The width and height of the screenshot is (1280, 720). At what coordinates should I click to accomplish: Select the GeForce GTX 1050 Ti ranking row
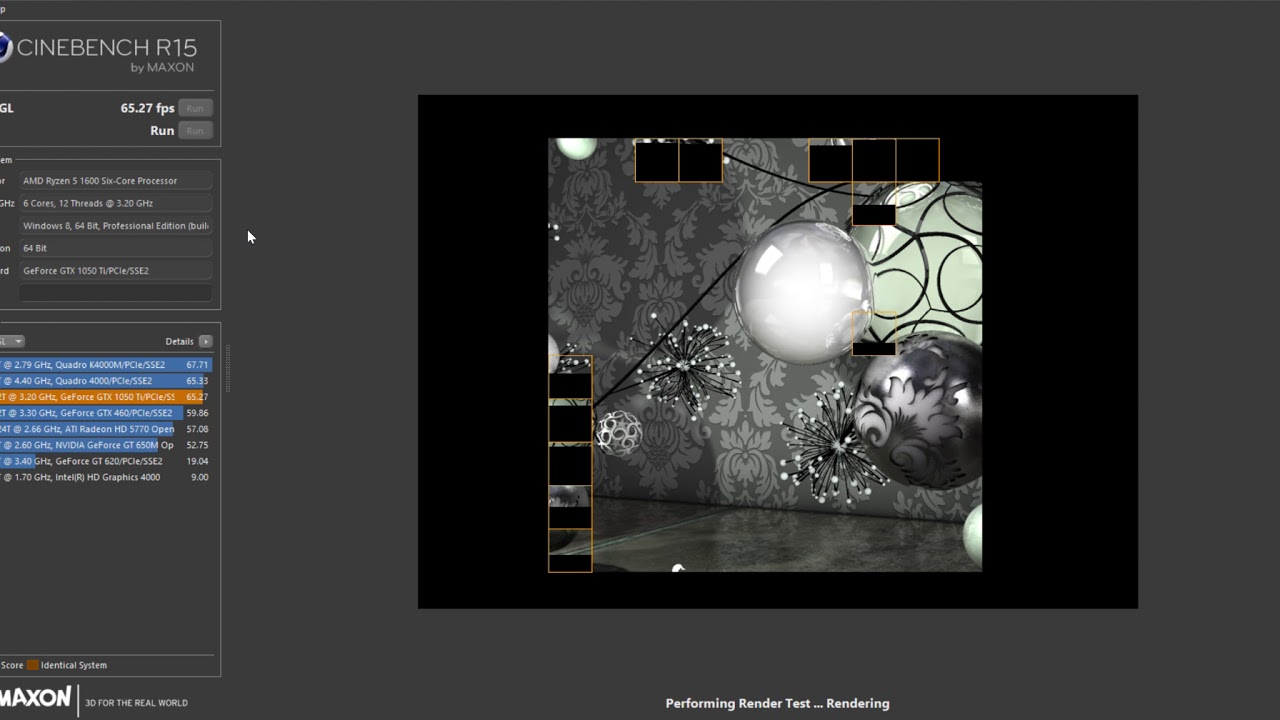tap(106, 397)
